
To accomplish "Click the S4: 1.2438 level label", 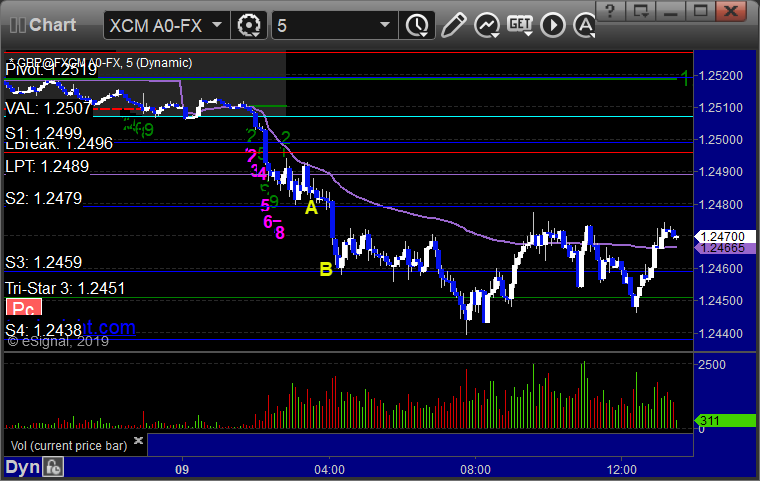I will (x=44, y=330).
